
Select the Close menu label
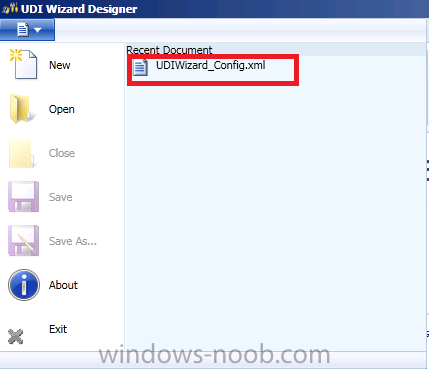[x=62, y=153]
